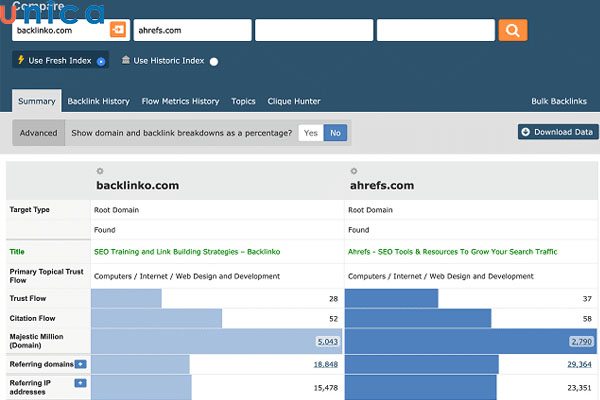Switch to the Flow Metrics History tab
The height and width of the screenshot is (400, 600).
tap(180, 101)
